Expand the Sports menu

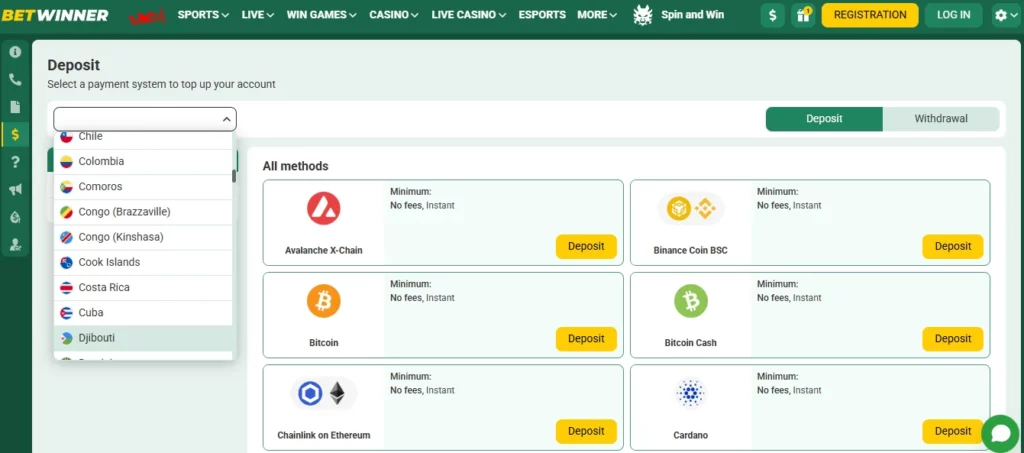(203, 14)
